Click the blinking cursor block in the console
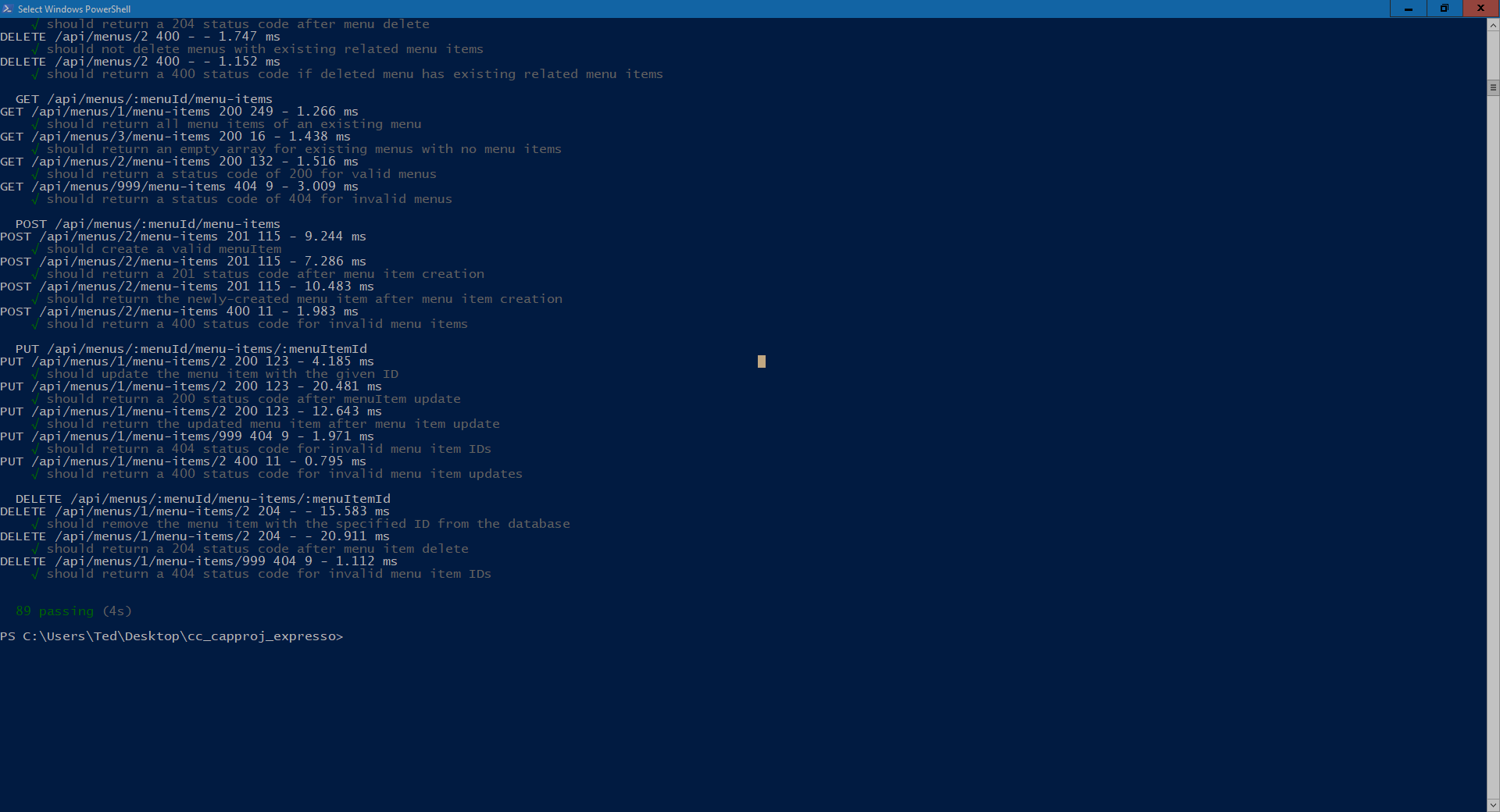The image size is (1500, 812). click(x=761, y=361)
